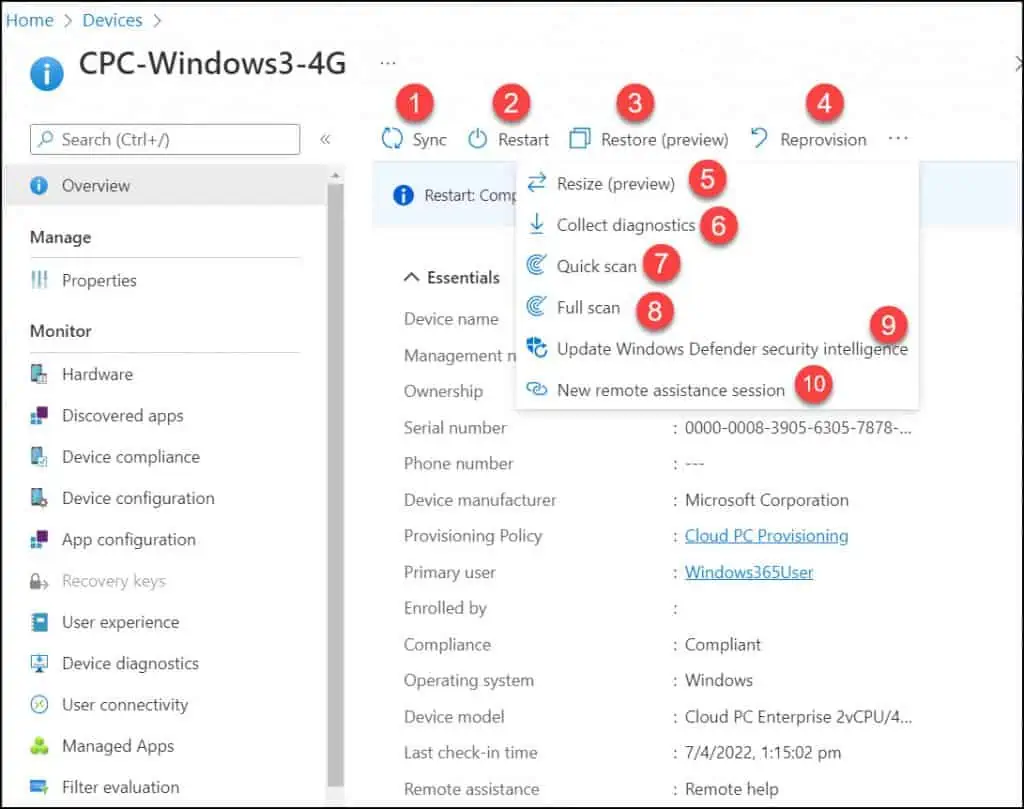Viewport: 1024px width, 809px height.
Task: Click the Defender shield update icon
Action: click(536, 347)
